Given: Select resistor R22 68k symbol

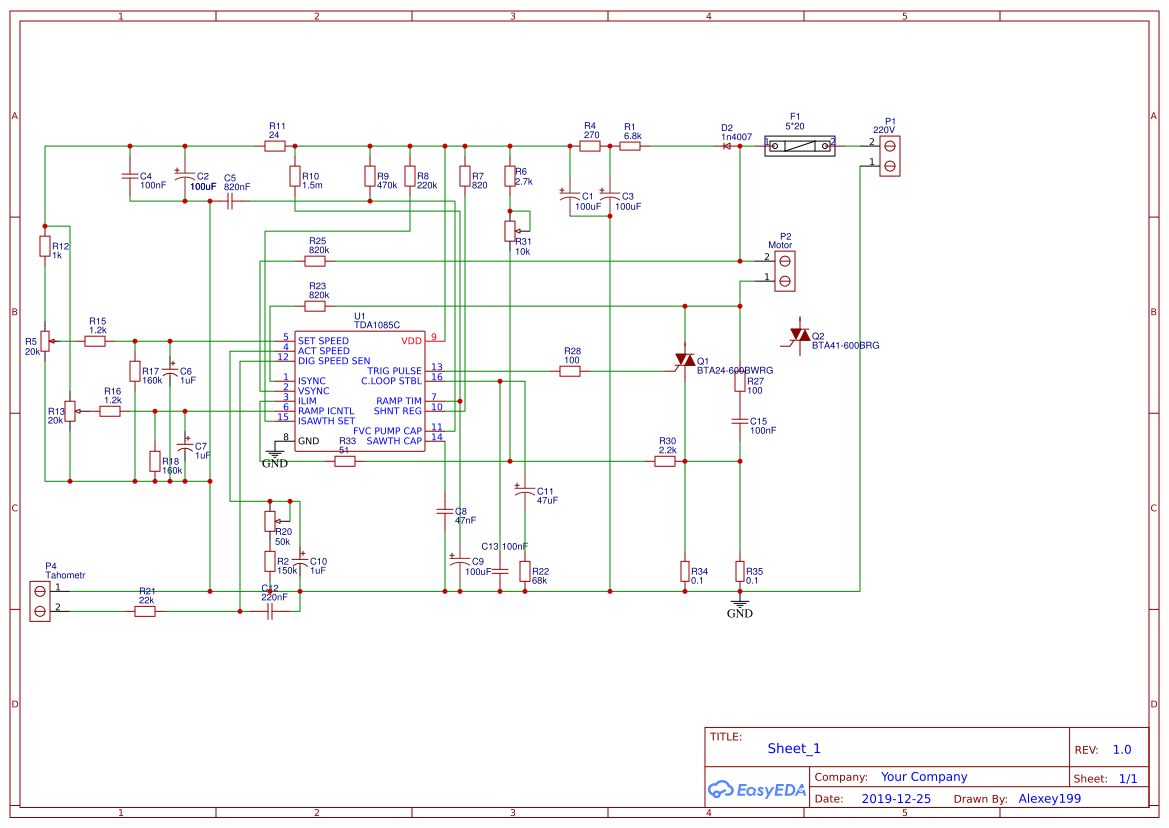Looking at the screenshot, I should point(525,572).
